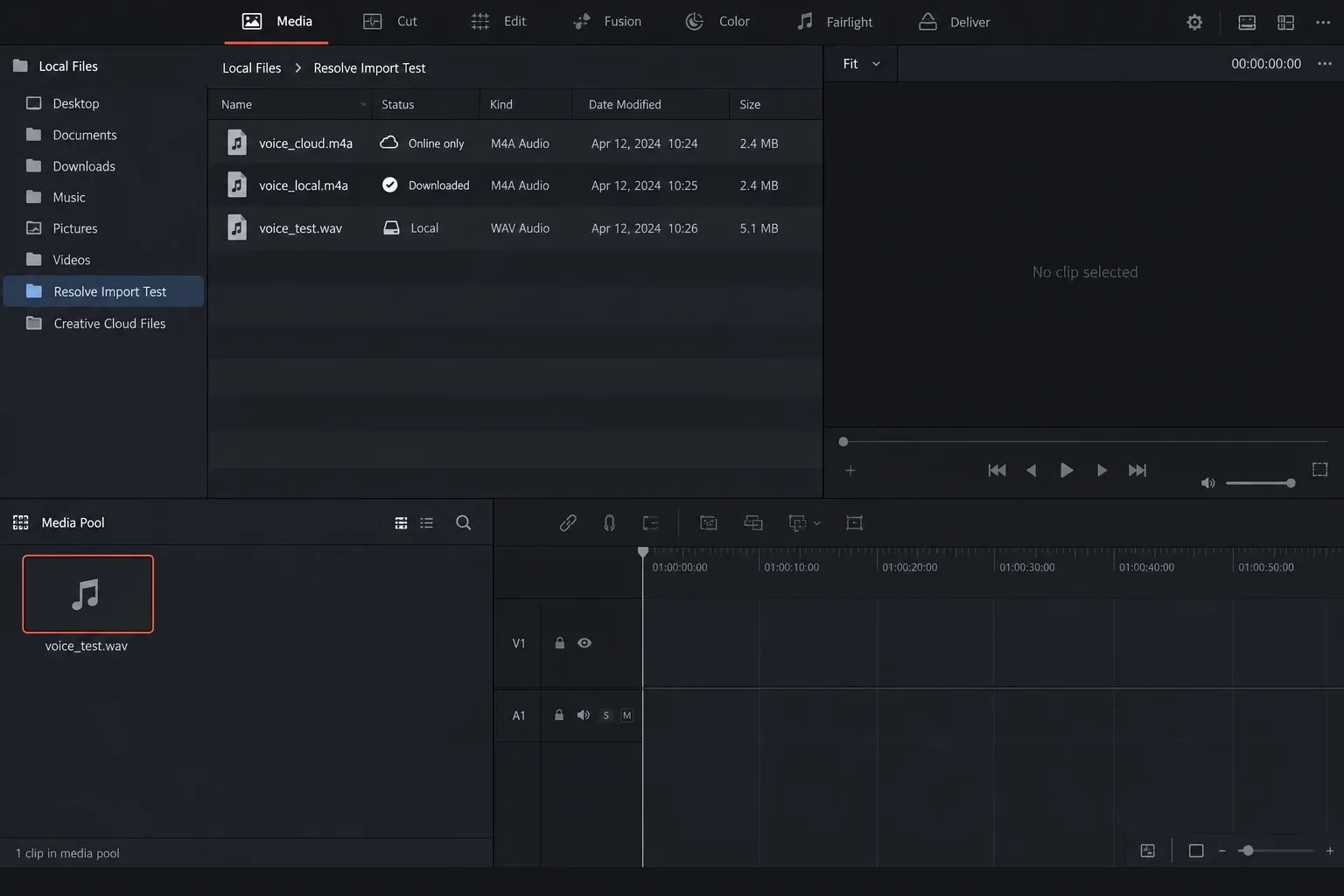Click the plus icon below viewer
Viewport: 1344px width, 896px height.
point(850,470)
